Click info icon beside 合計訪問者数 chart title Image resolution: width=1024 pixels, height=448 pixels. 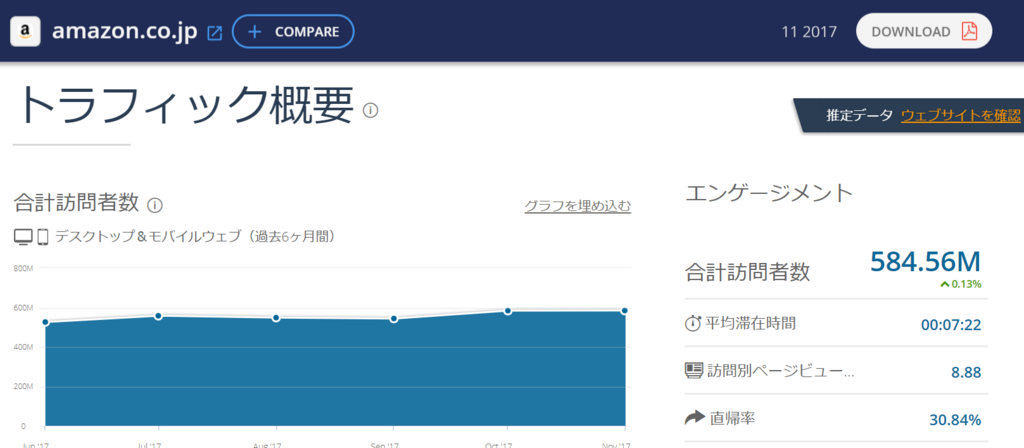(x=155, y=205)
